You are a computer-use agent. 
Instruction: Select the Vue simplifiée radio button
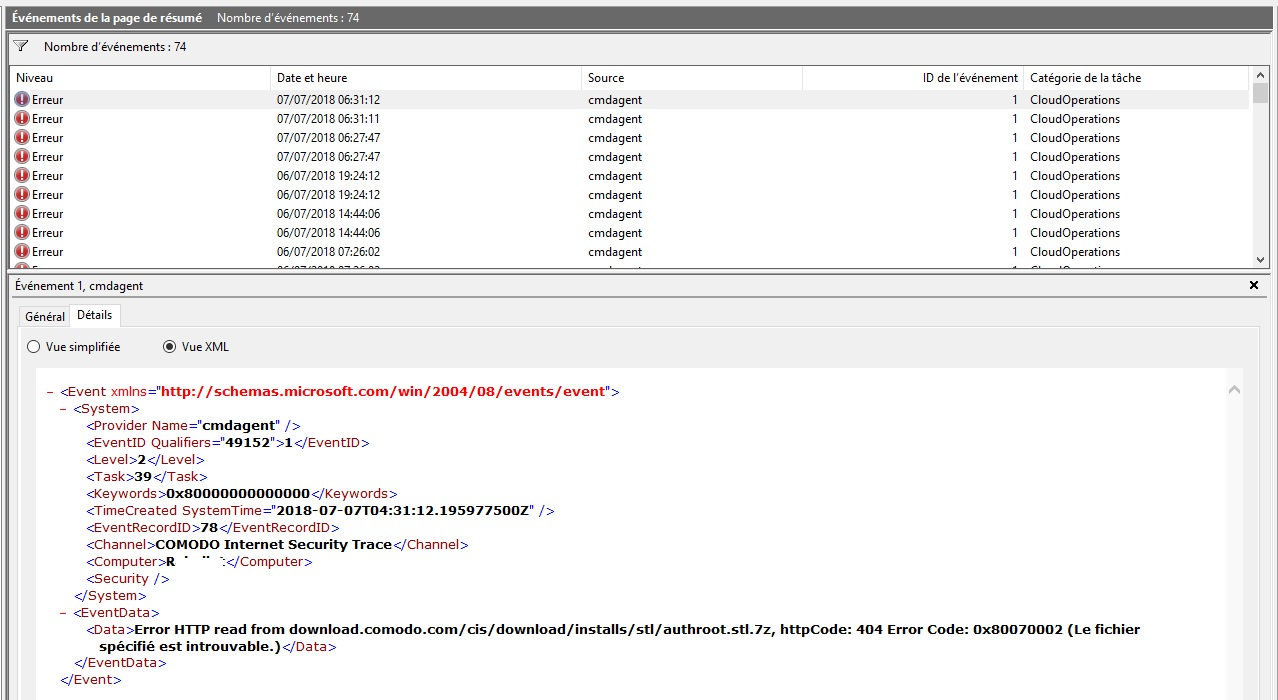click(34, 347)
